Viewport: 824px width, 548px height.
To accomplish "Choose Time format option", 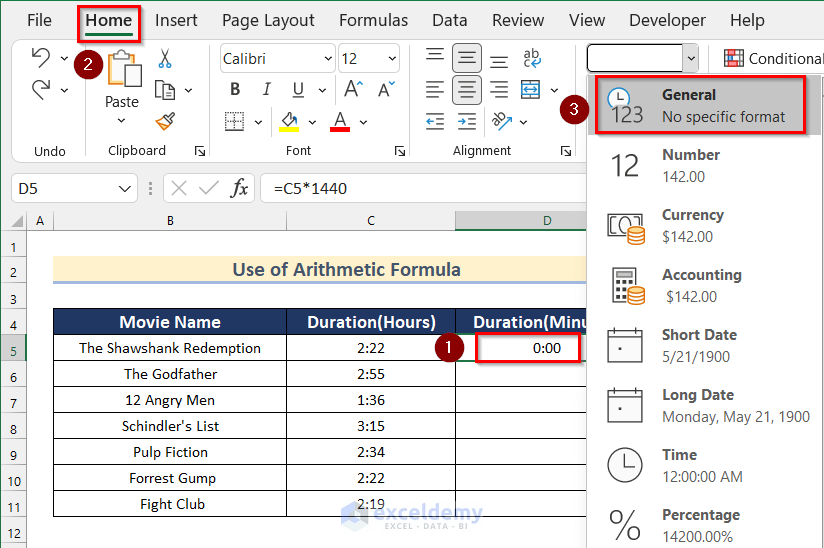I will (x=704, y=465).
